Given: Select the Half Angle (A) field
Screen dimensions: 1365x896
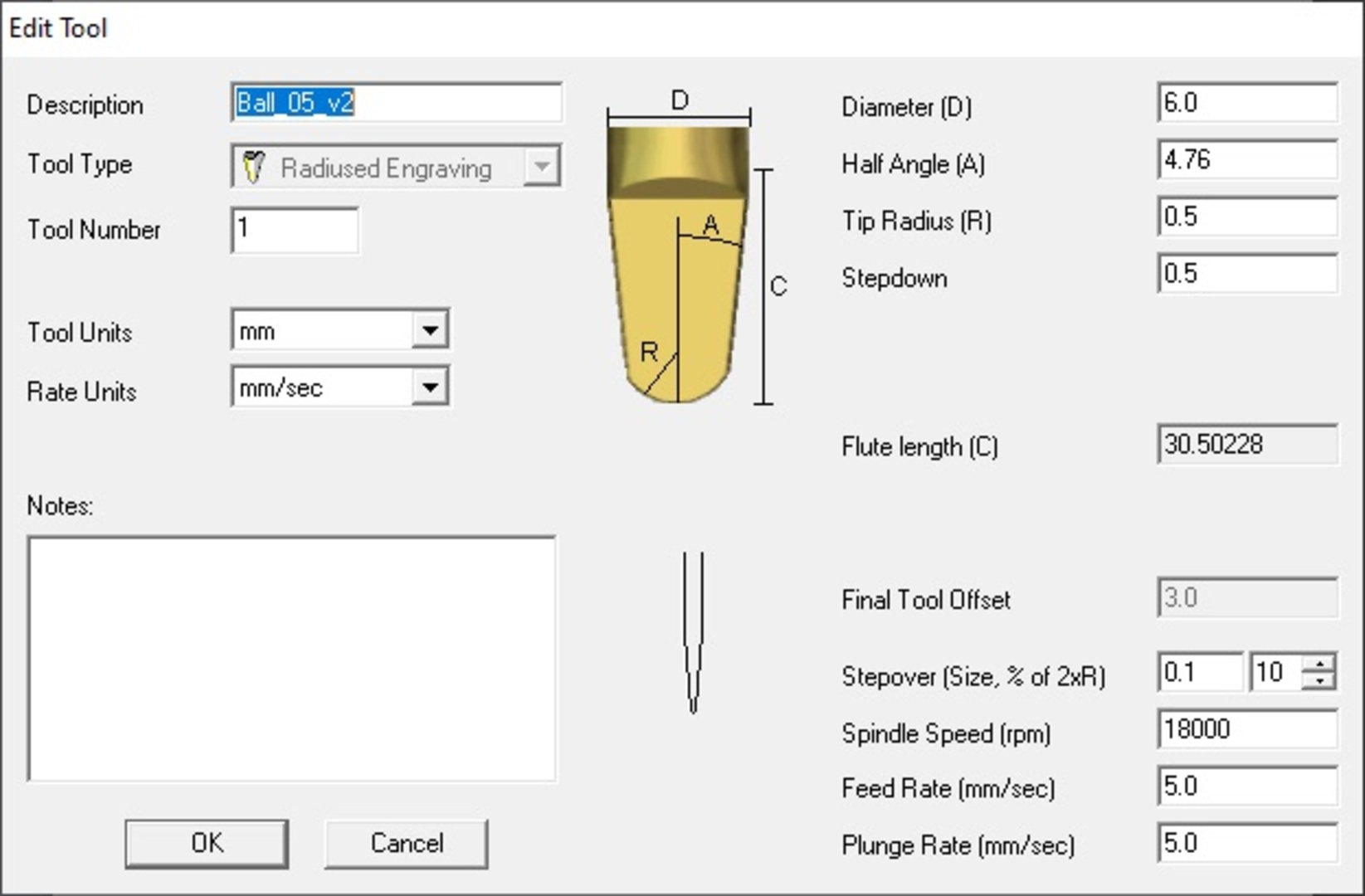Looking at the screenshot, I should coord(1247,159).
